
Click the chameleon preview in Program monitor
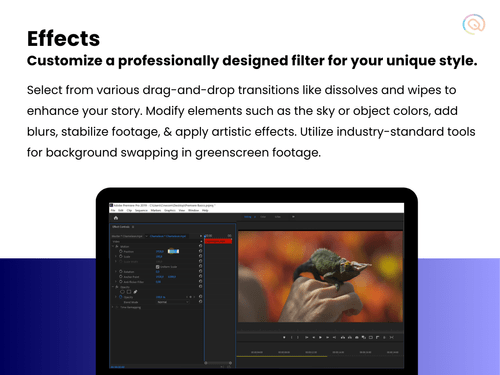pos(320,276)
